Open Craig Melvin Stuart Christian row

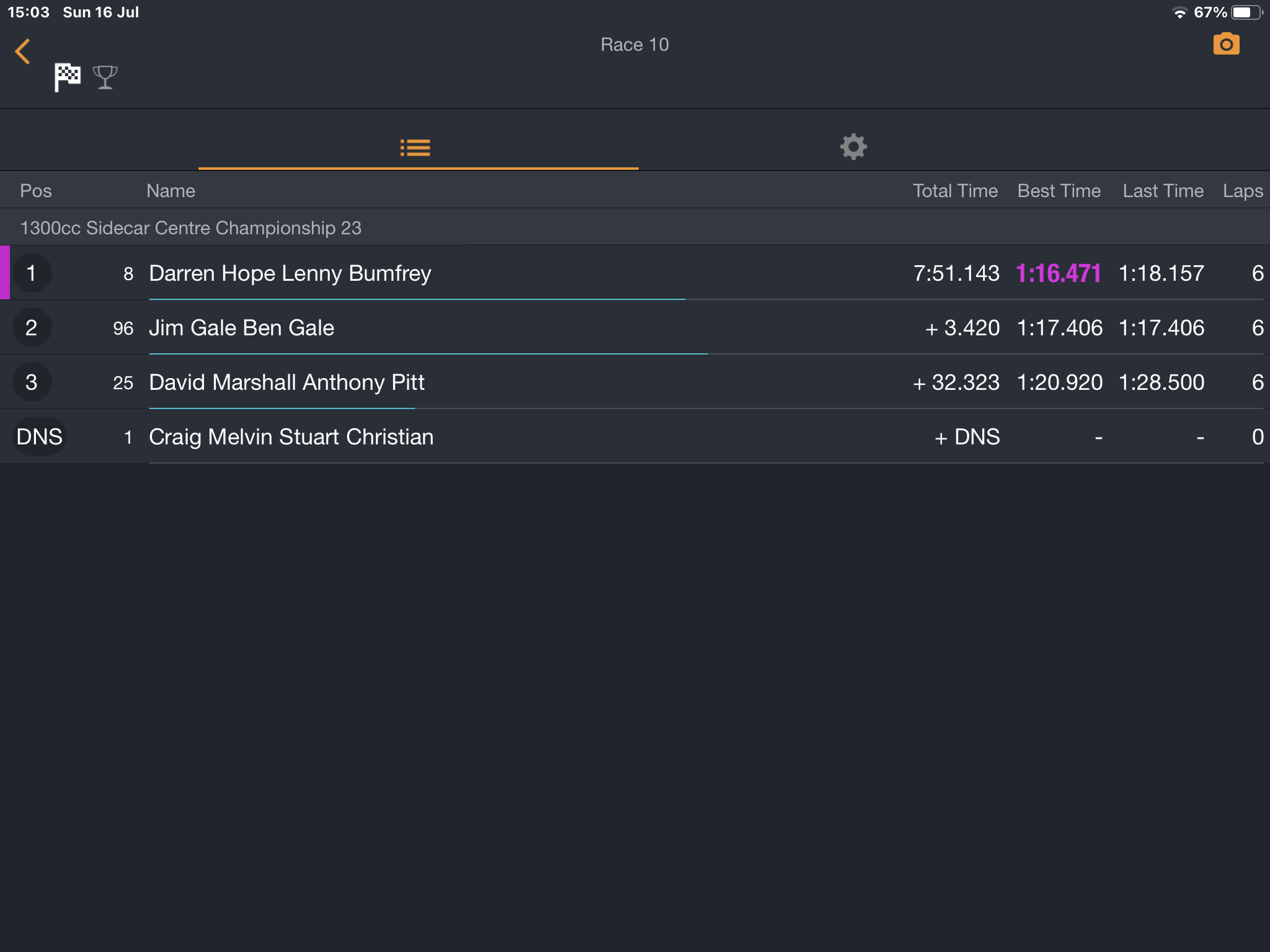pyautogui.click(x=635, y=437)
